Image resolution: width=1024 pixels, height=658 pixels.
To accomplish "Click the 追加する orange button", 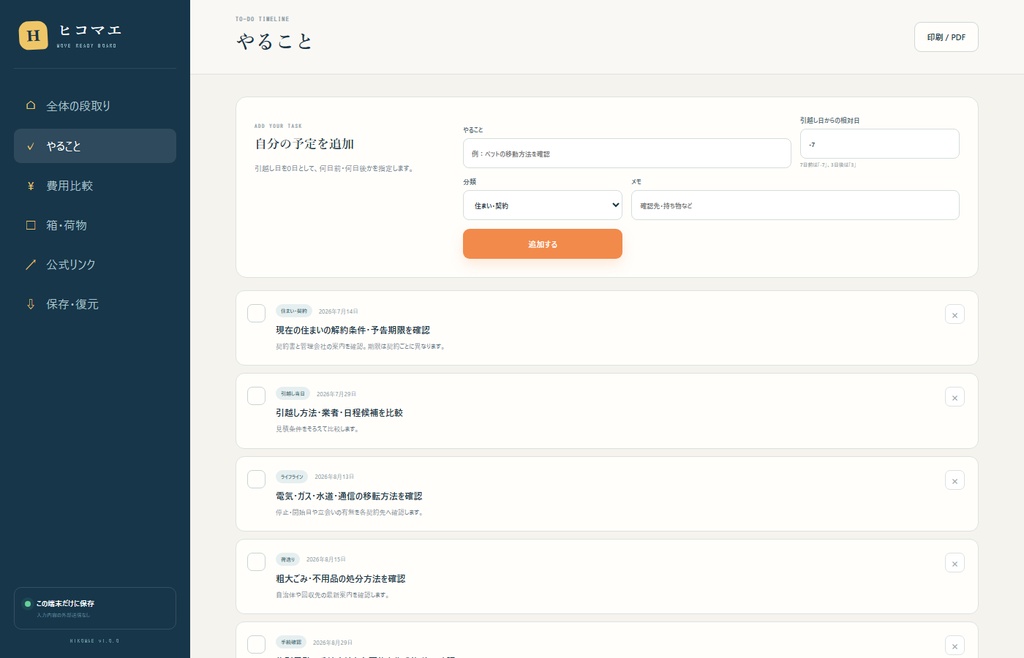I will [542, 243].
